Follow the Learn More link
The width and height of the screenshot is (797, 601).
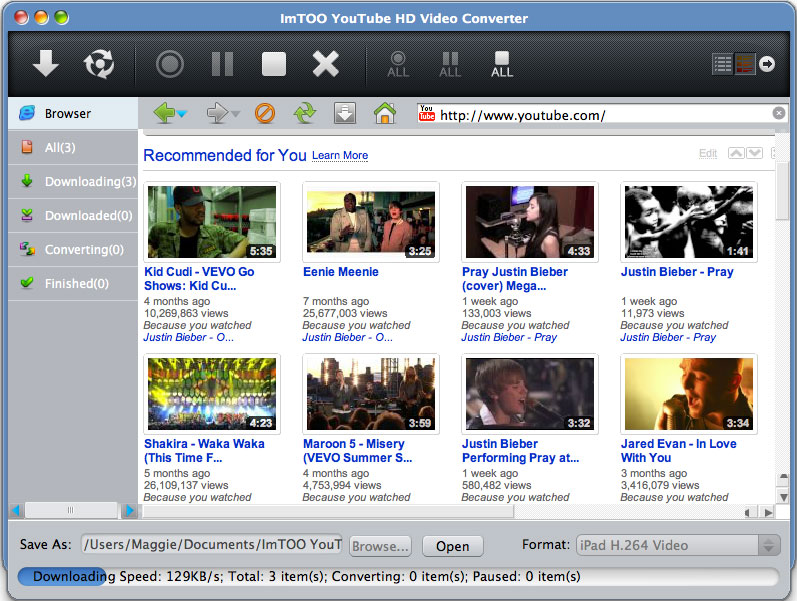(340, 156)
